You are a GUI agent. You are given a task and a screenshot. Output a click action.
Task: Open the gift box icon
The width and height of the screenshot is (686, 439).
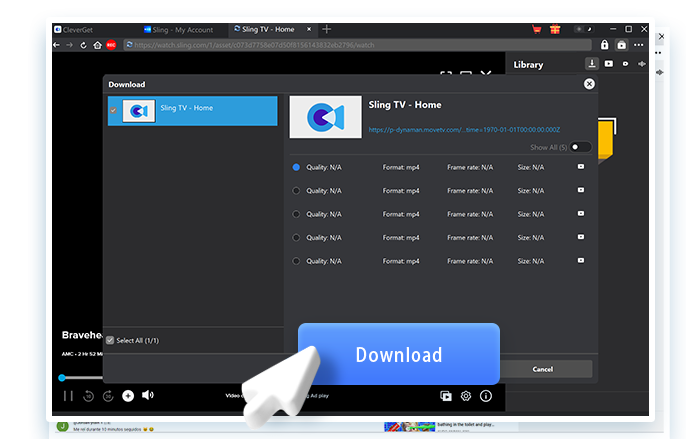[555, 29]
